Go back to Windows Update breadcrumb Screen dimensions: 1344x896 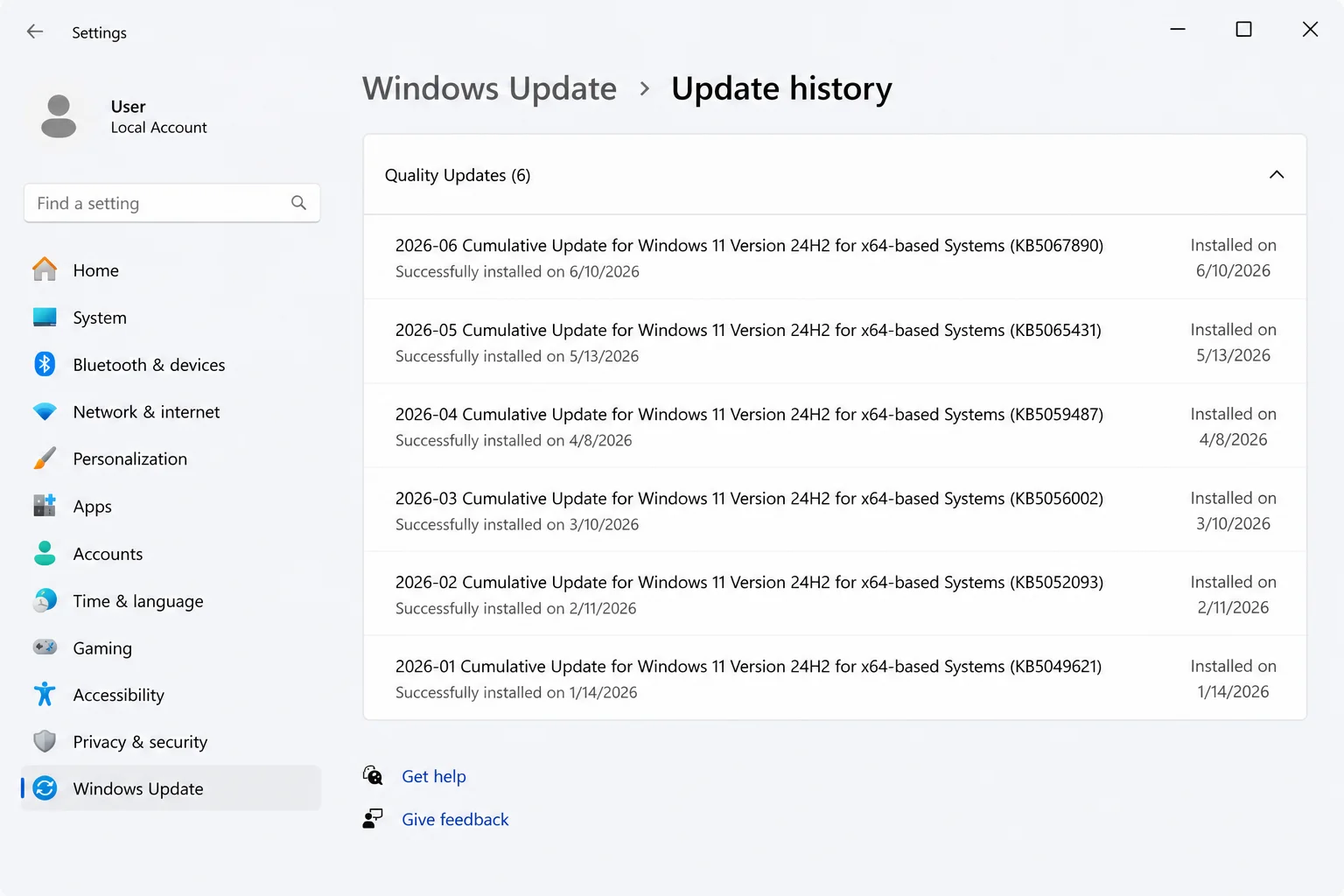pyautogui.click(x=489, y=88)
